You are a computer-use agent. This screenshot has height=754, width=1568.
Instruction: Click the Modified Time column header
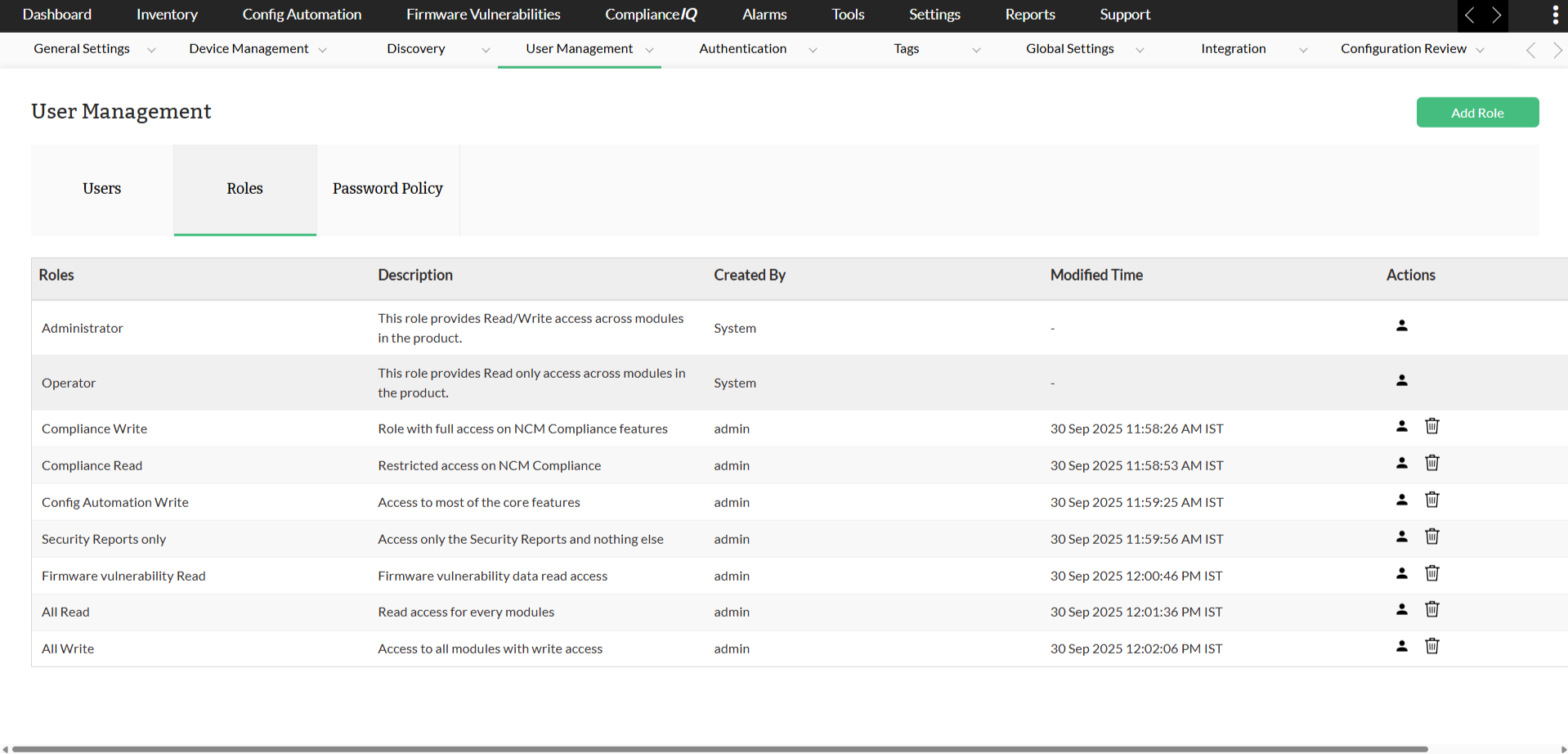[x=1096, y=276]
